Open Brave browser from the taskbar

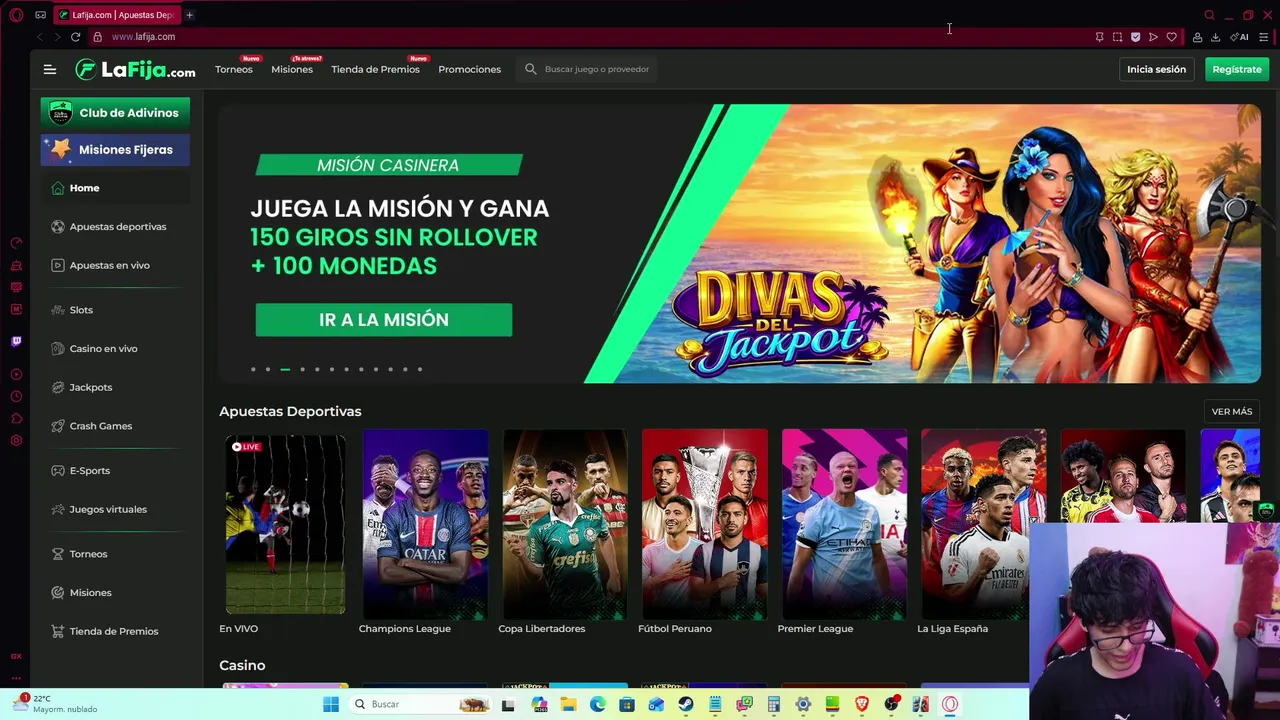point(862,704)
